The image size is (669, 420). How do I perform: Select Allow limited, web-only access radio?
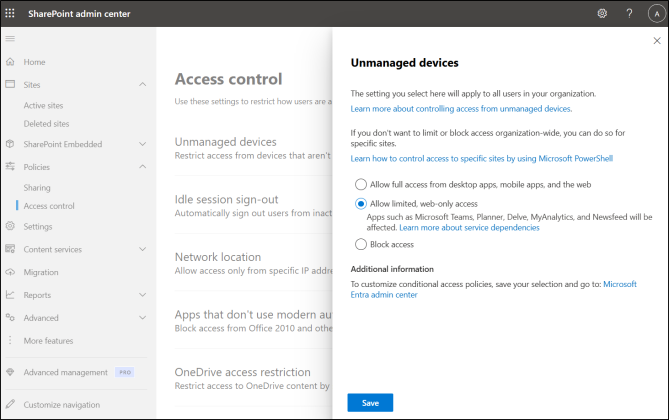(361, 204)
